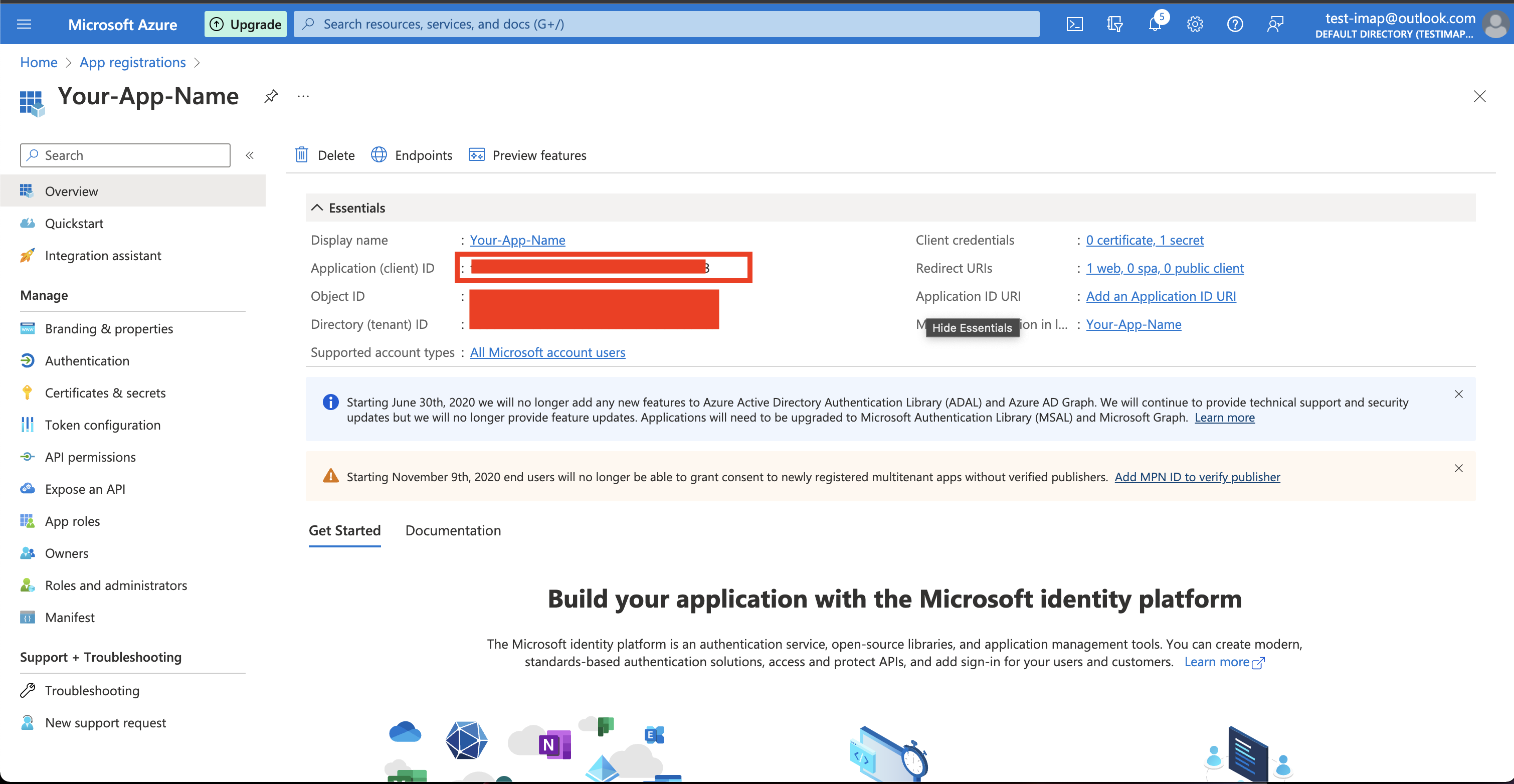1514x784 pixels.
Task: Hide Essentials tooltip visible on screen
Action: coord(970,327)
